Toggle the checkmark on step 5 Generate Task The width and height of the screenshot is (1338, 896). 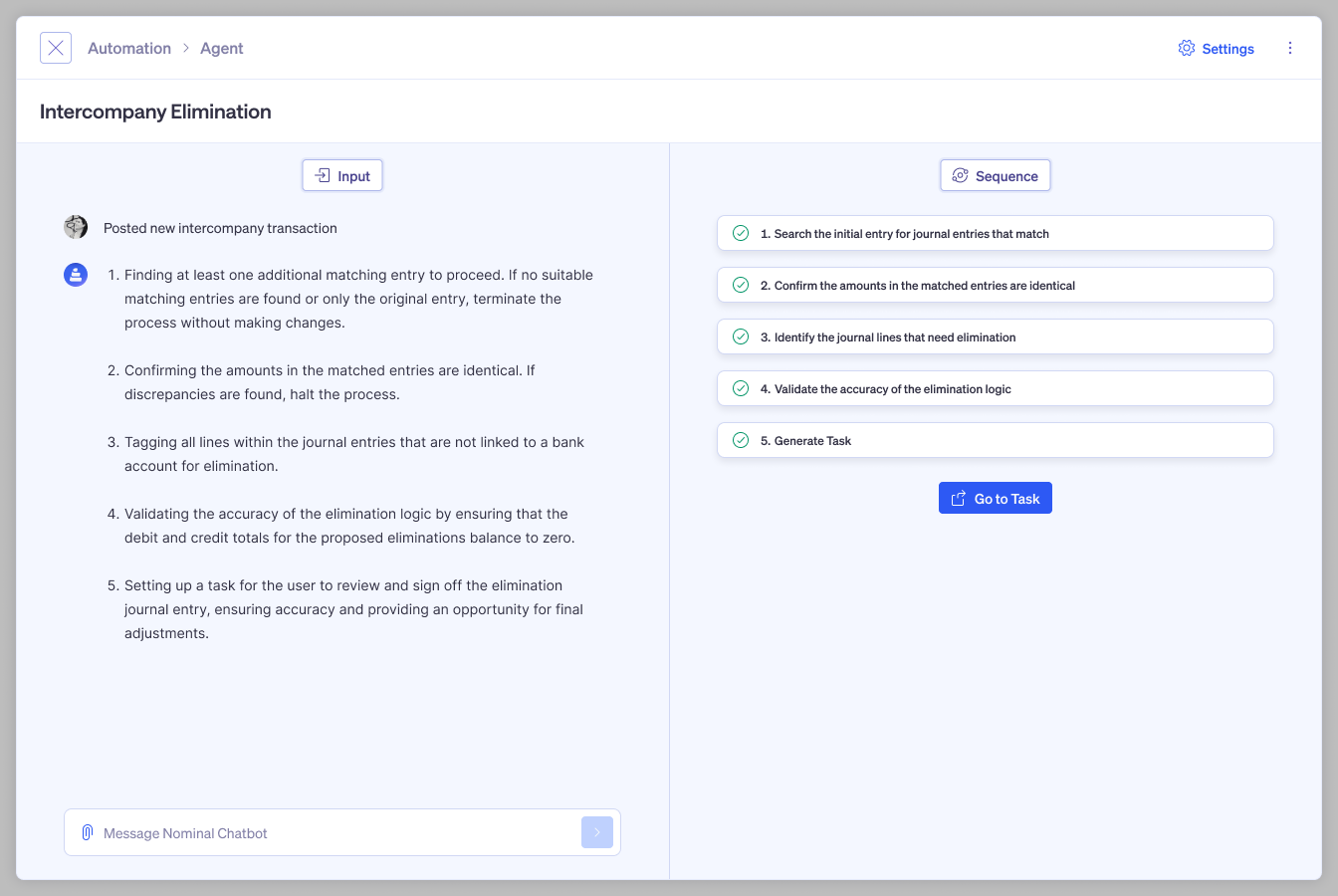click(x=740, y=440)
